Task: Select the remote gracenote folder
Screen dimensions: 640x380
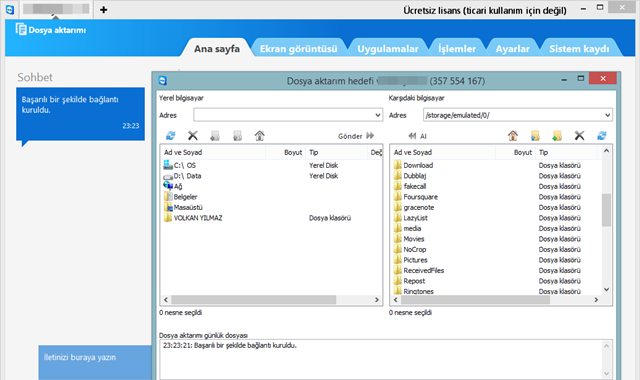Action: pyautogui.click(x=414, y=207)
